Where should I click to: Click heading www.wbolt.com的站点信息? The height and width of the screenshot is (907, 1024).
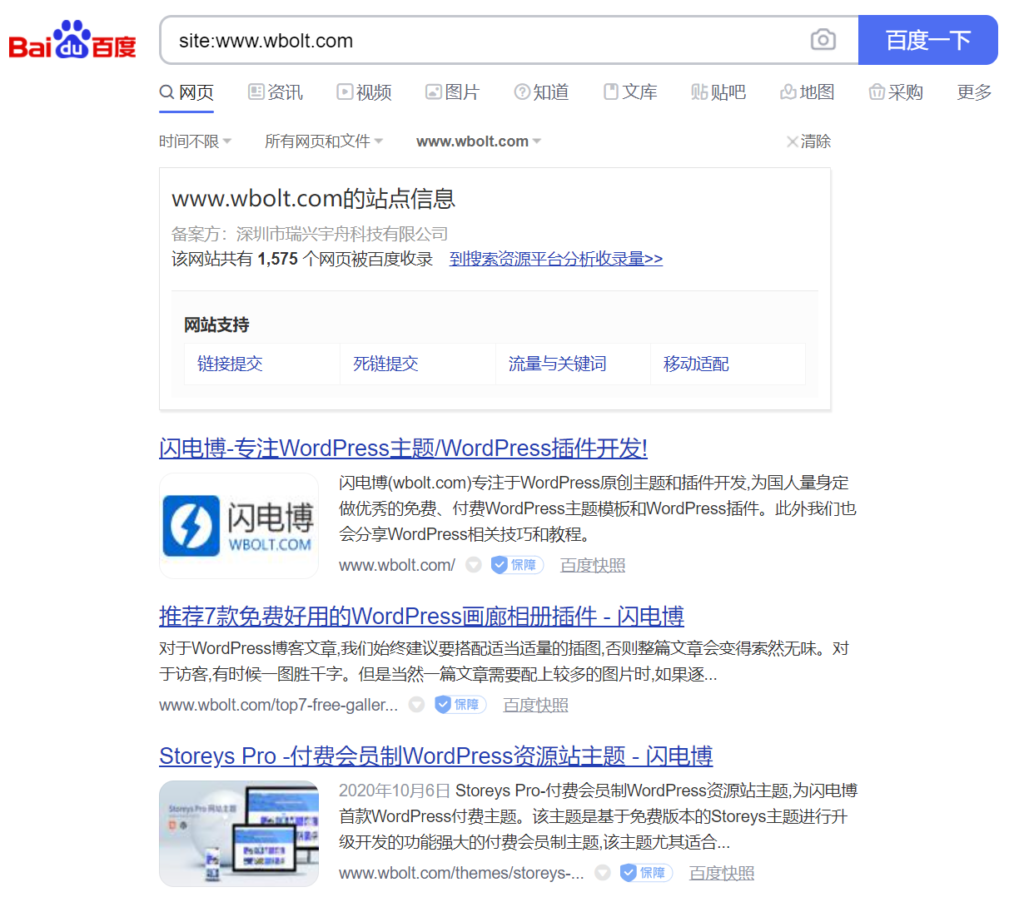pos(313,199)
